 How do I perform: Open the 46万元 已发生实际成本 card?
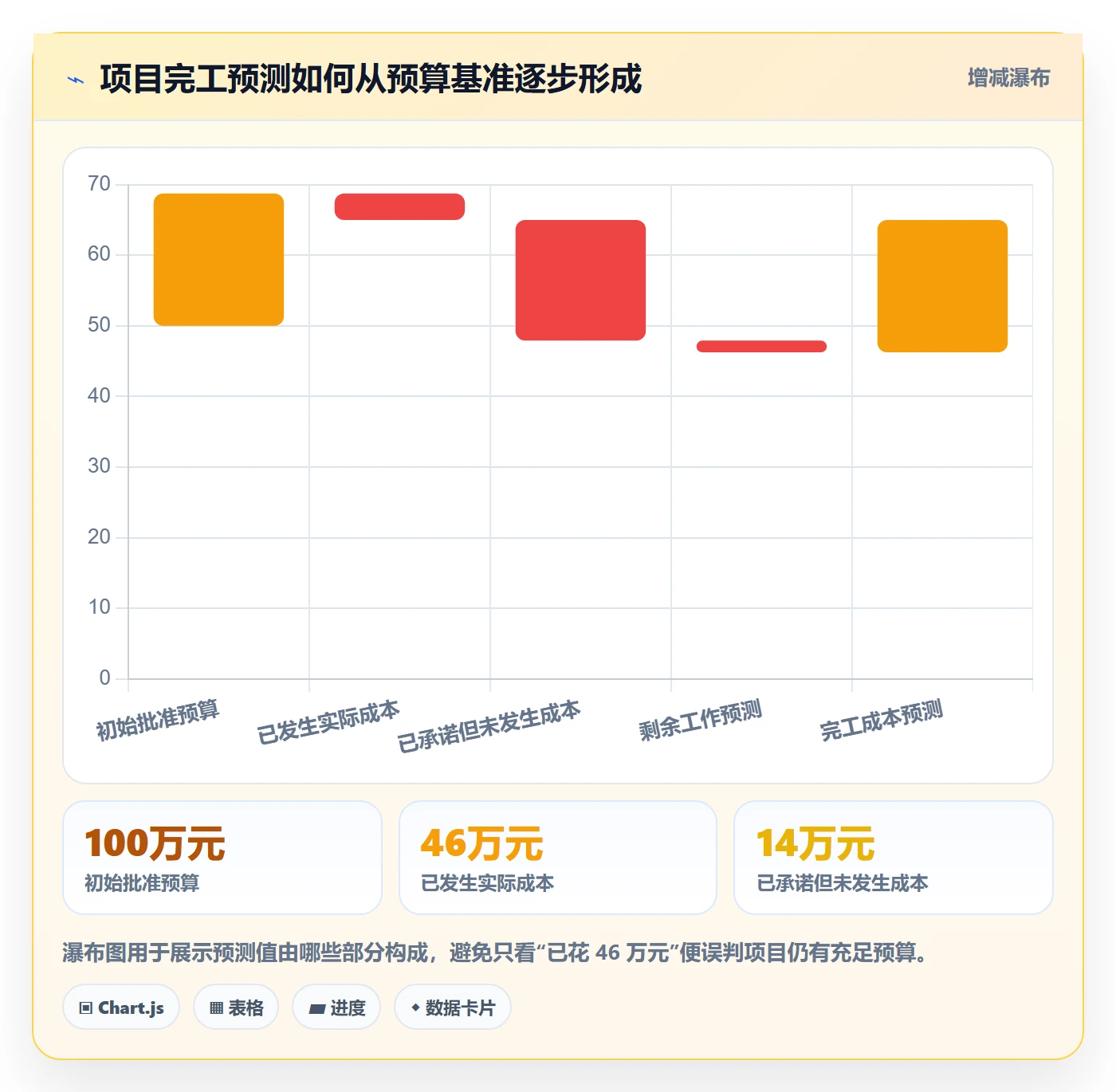coord(558,858)
